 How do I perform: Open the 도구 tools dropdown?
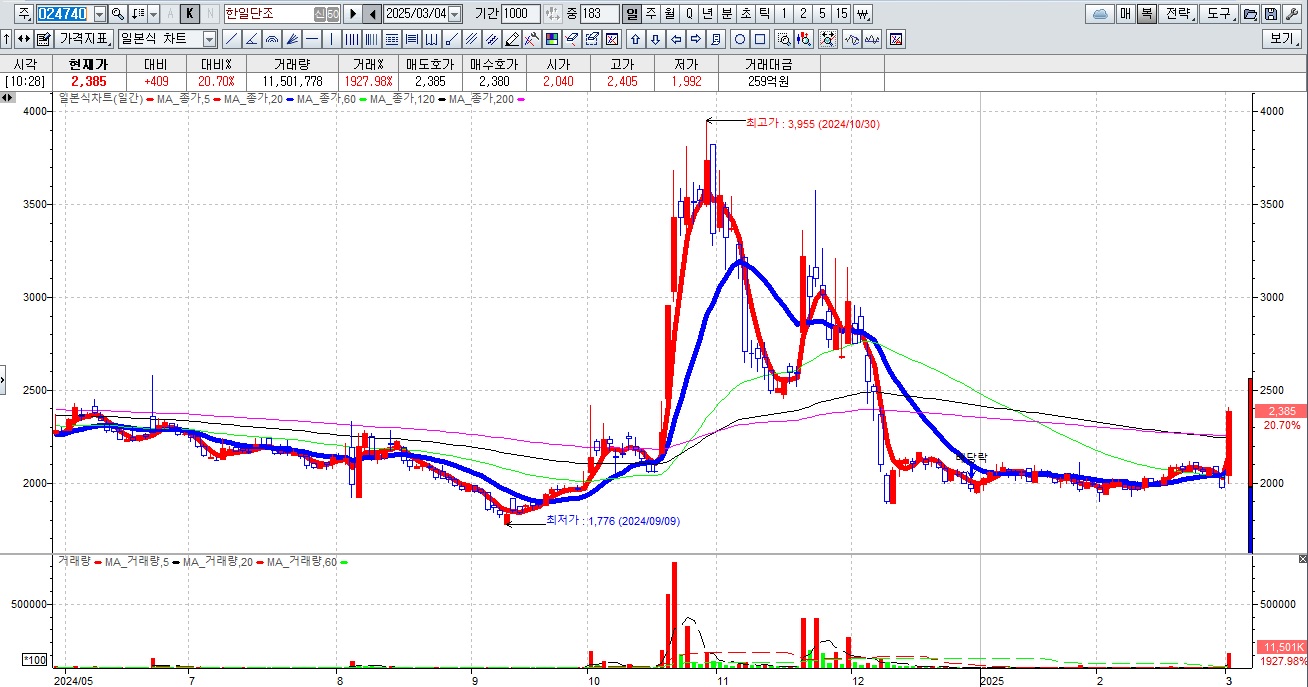click(1218, 14)
